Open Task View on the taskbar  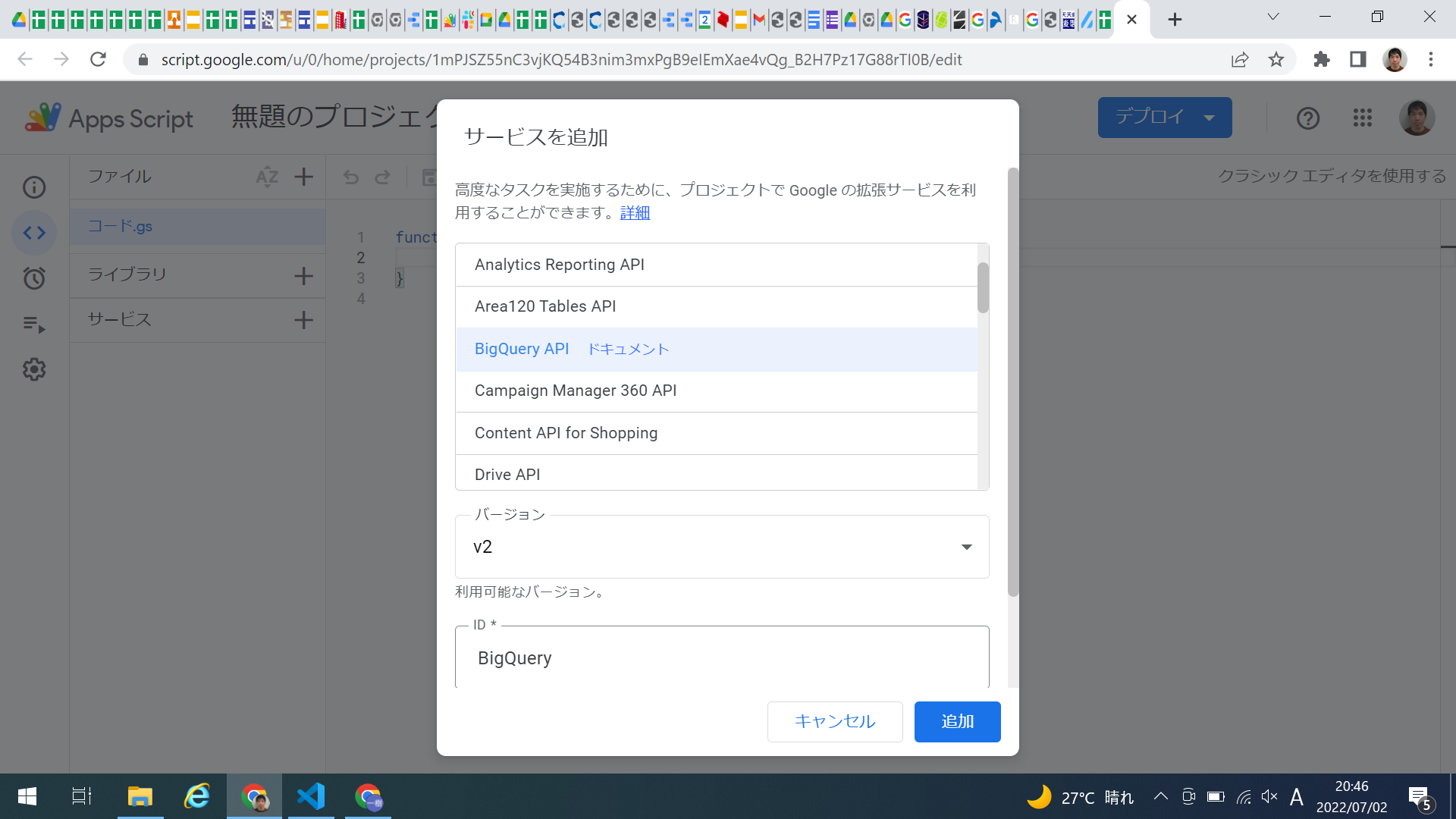click(82, 796)
